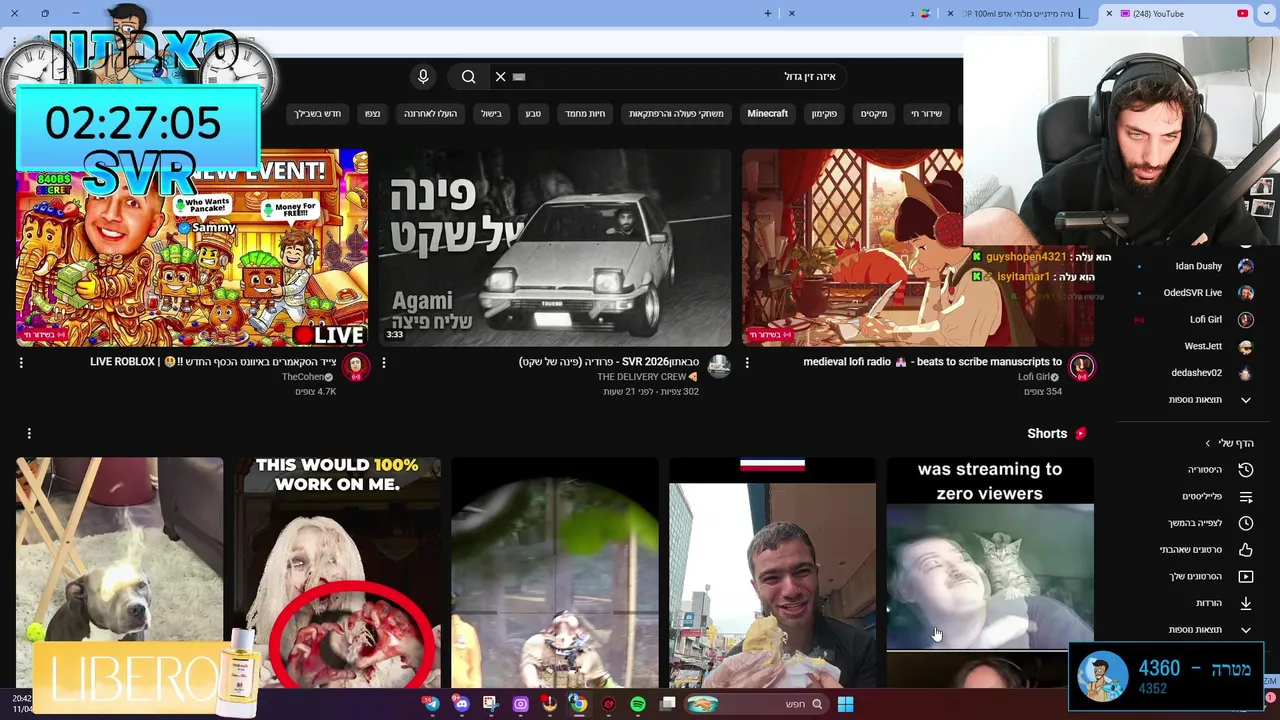Open Chrome from the taskbar
1280x720 pixels.
tap(578, 704)
